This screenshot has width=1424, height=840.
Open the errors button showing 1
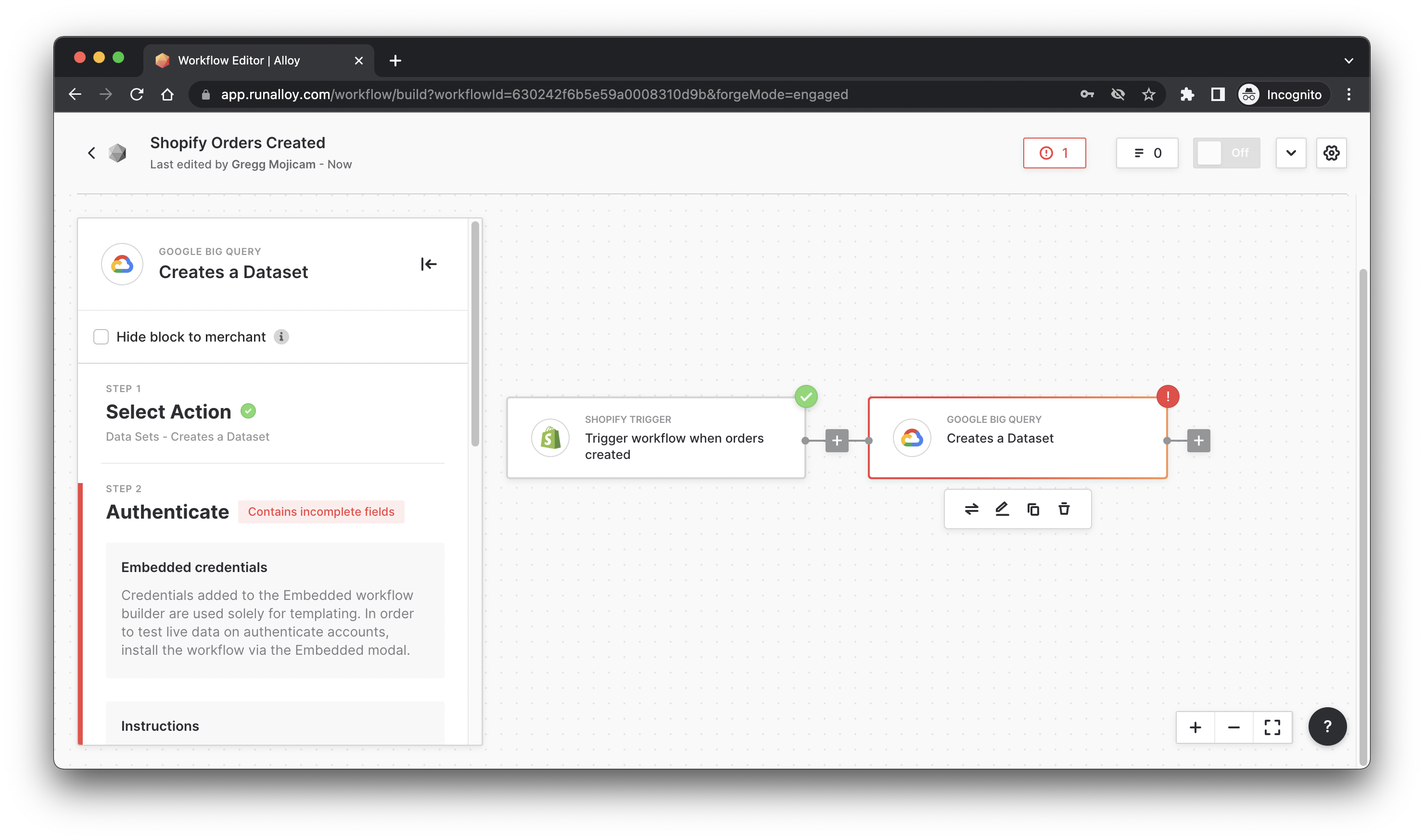pos(1054,153)
